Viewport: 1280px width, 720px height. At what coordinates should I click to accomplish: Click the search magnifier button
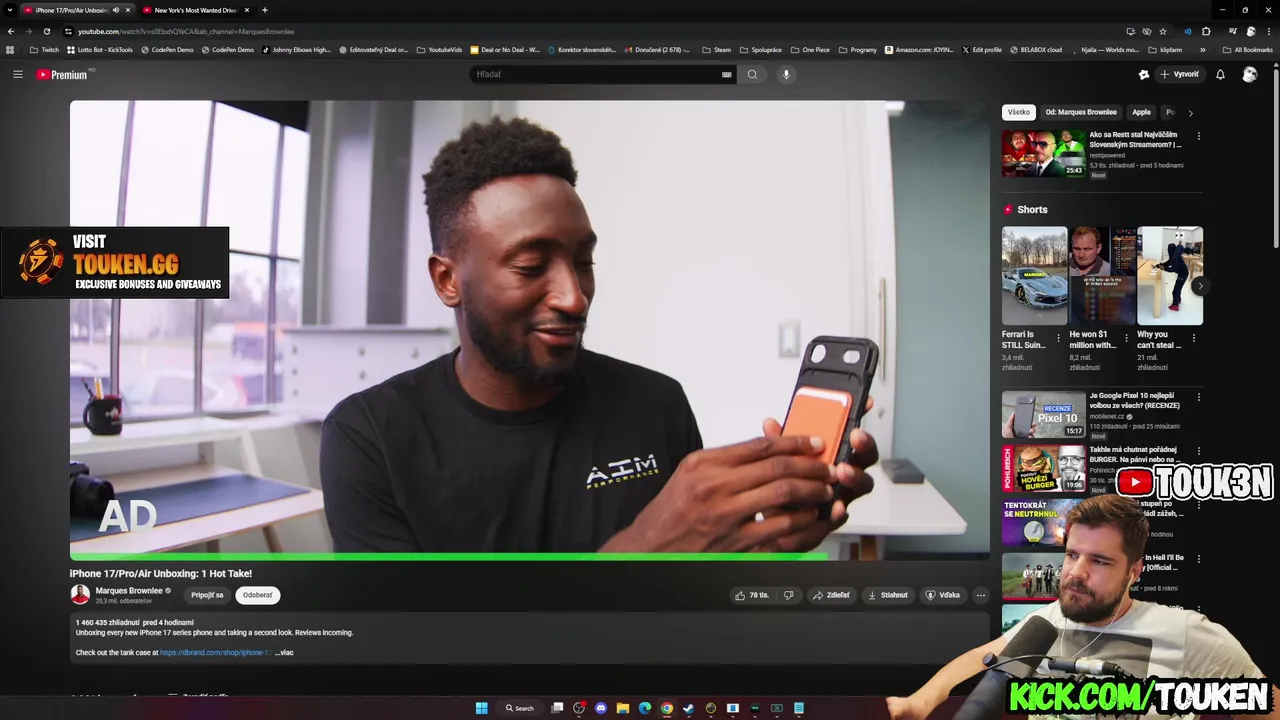click(x=752, y=74)
